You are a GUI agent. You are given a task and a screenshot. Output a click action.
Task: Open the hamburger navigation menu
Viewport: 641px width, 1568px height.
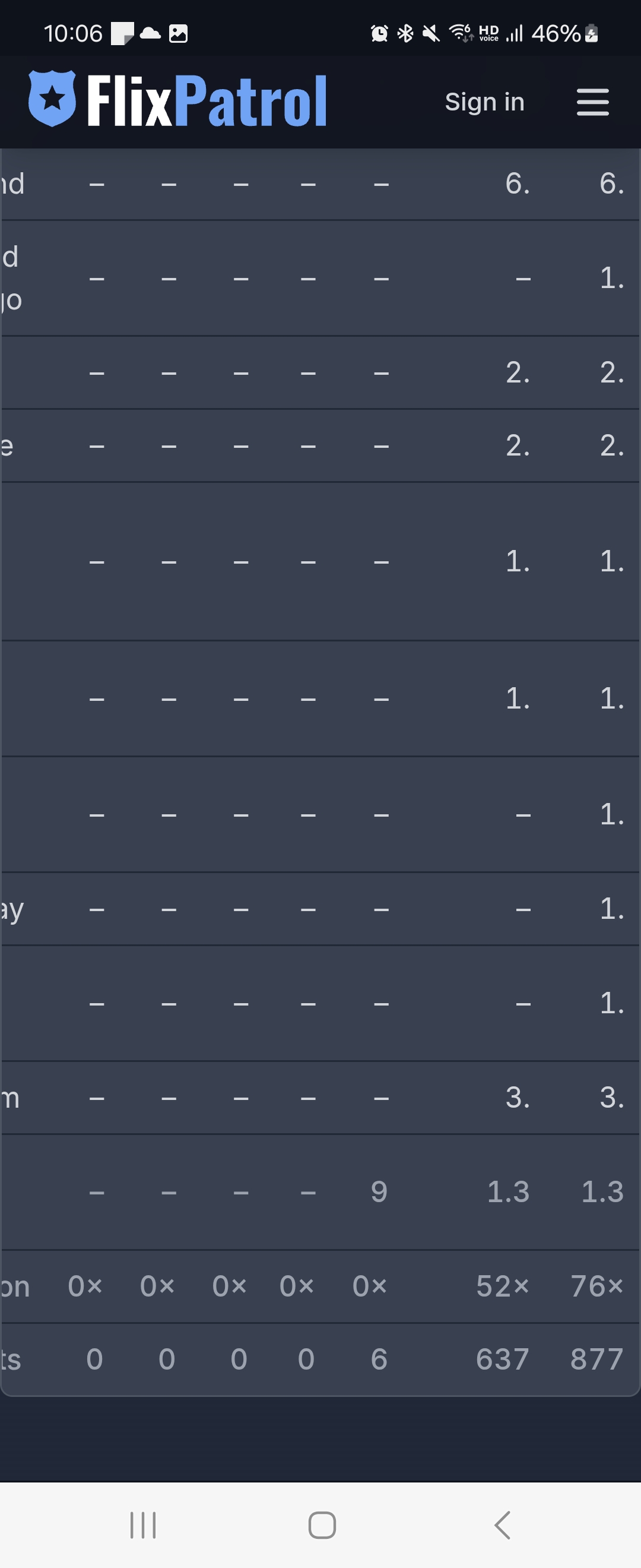[592, 102]
